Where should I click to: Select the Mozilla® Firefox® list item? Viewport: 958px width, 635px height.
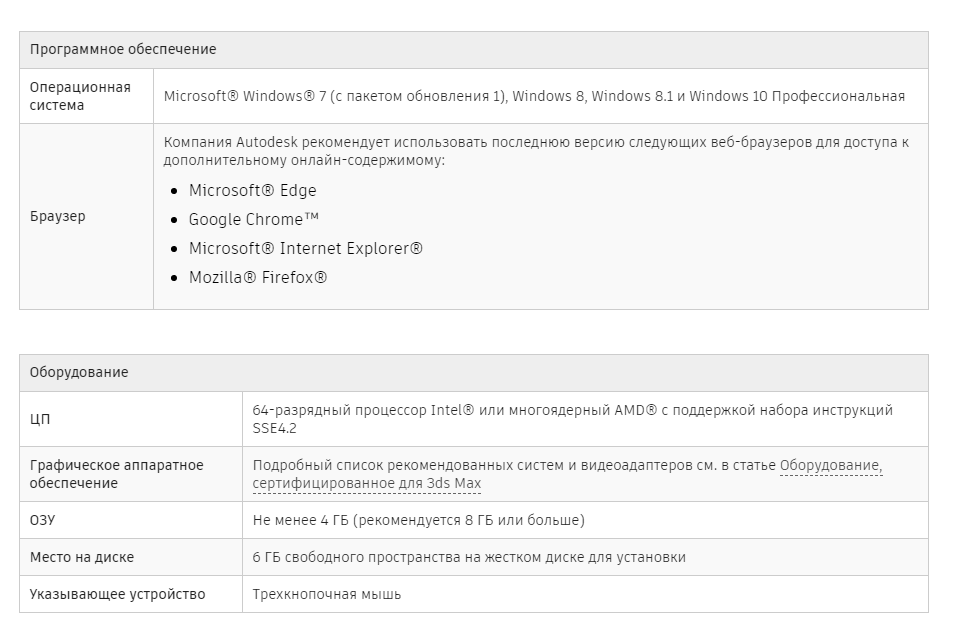[258, 277]
